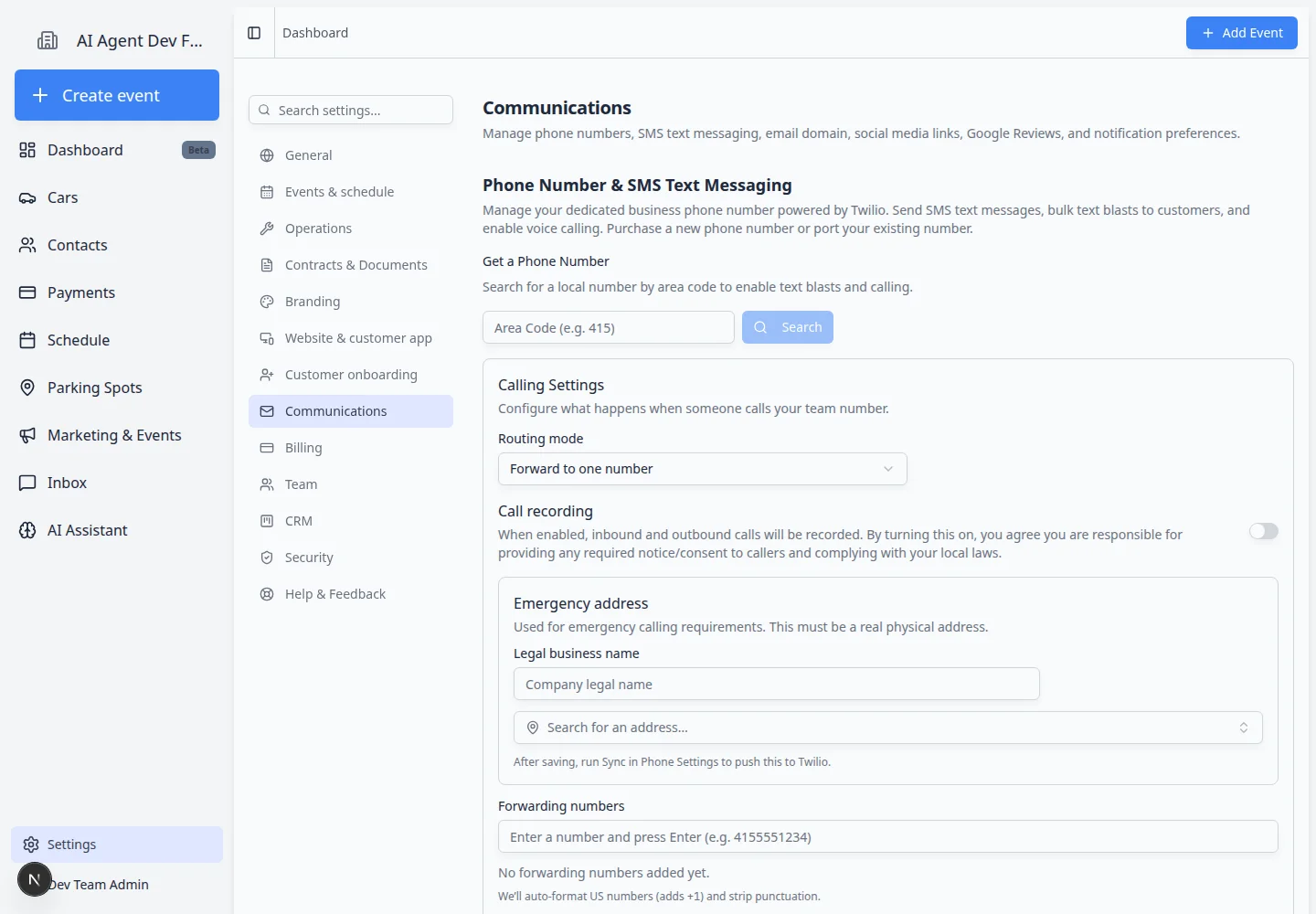Click the Operations wrench icon
This screenshot has height=914, width=1316.
tap(267, 228)
